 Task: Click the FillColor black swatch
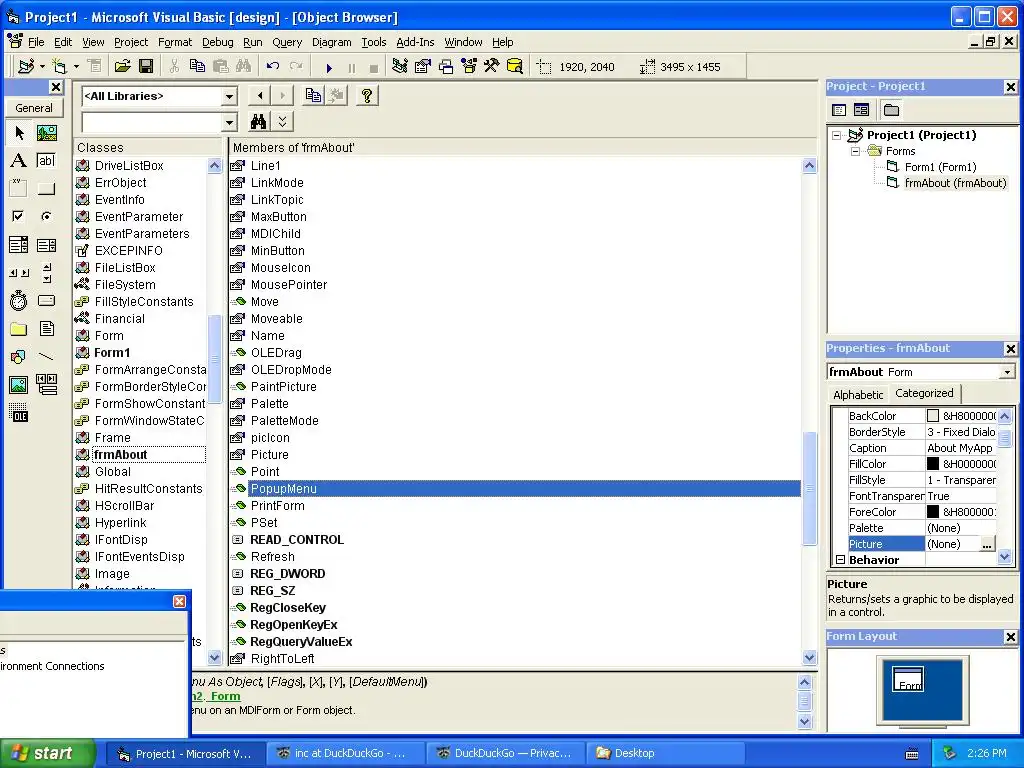(933, 464)
